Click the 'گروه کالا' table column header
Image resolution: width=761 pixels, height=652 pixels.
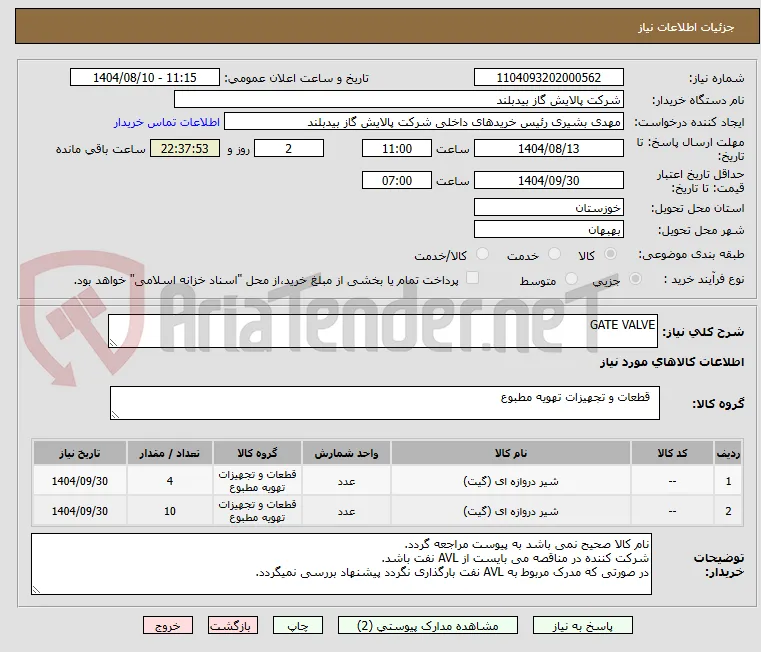pos(257,453)
